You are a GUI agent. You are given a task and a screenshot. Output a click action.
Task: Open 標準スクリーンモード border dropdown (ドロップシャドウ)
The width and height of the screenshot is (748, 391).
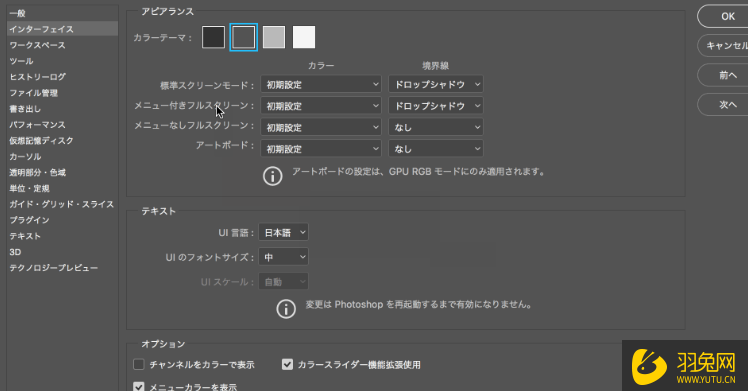click(436, 84)
